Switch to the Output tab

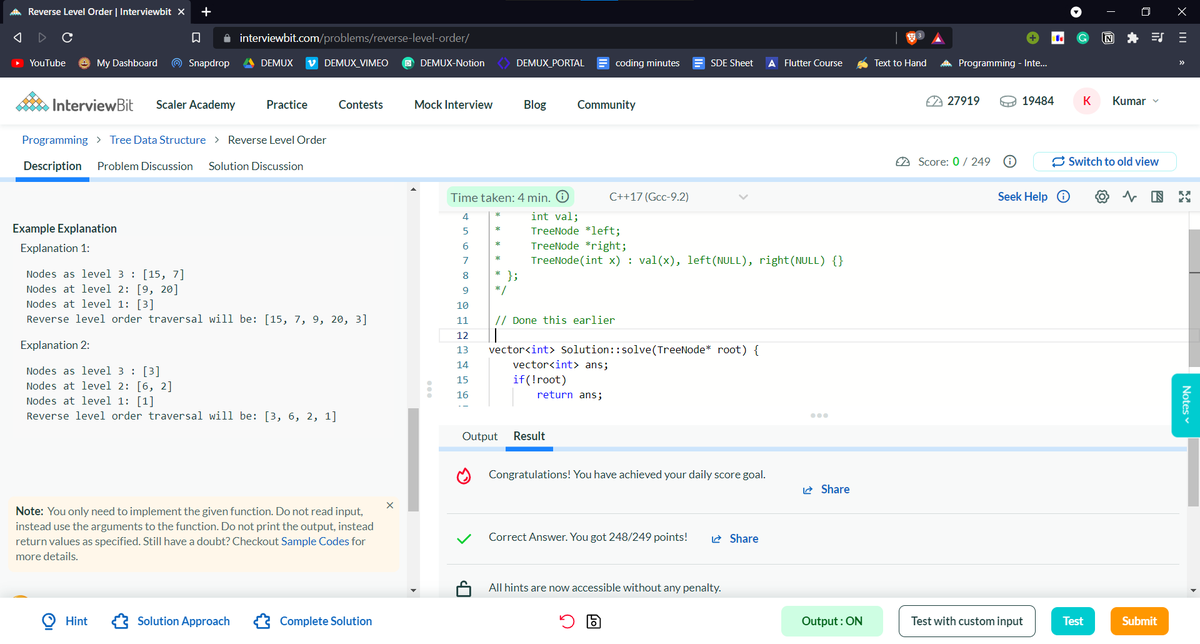click(x=480, y=436)
